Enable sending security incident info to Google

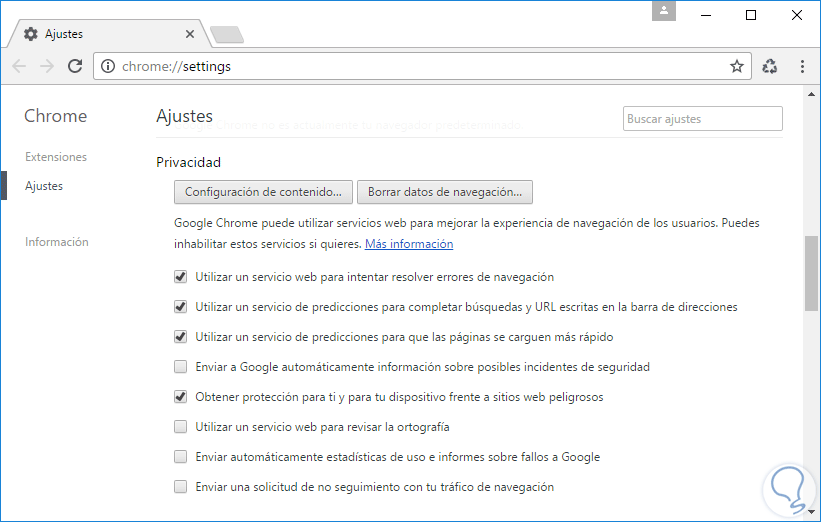[x=181, y=367]
